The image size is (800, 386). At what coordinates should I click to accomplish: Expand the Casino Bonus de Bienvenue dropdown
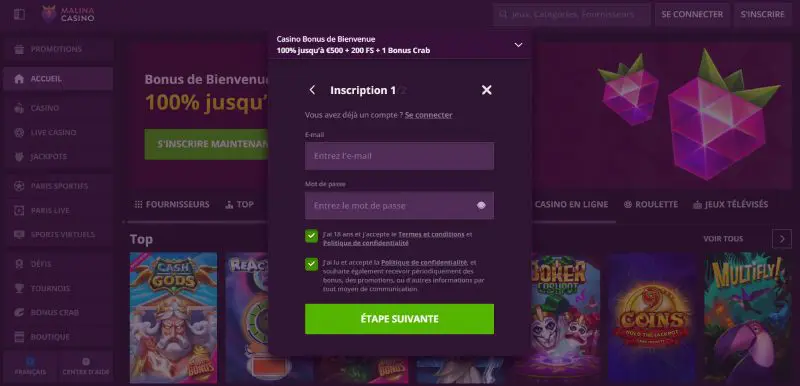(x=518, y=45)
